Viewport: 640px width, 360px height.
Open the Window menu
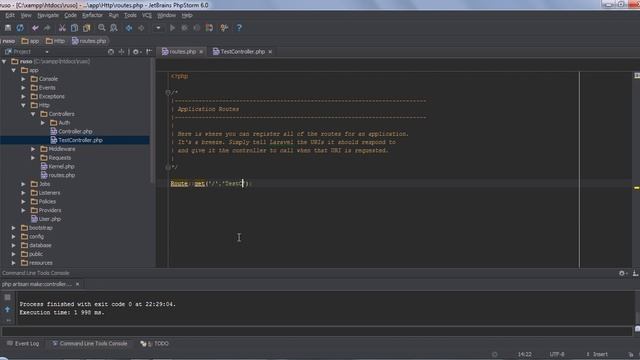click(166, 15)
